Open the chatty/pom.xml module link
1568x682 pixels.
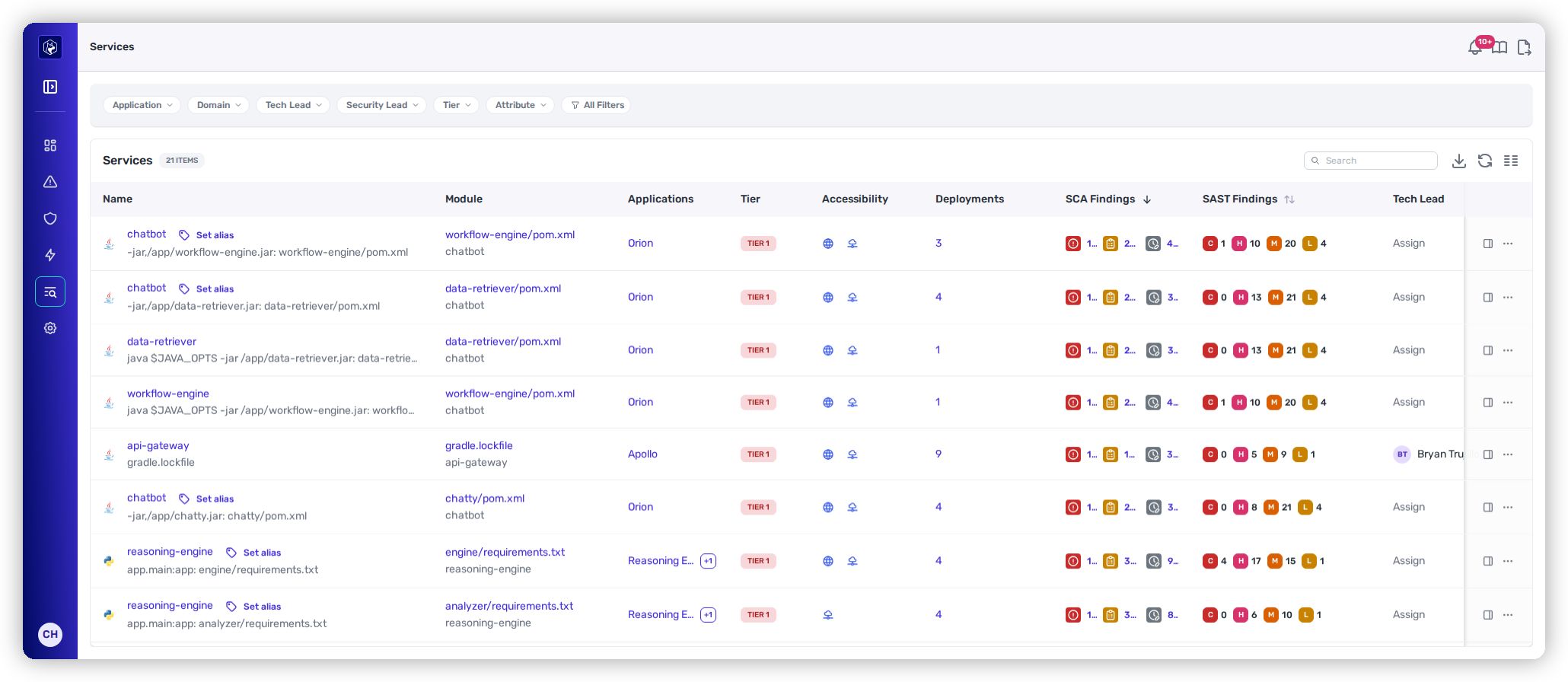485,499
